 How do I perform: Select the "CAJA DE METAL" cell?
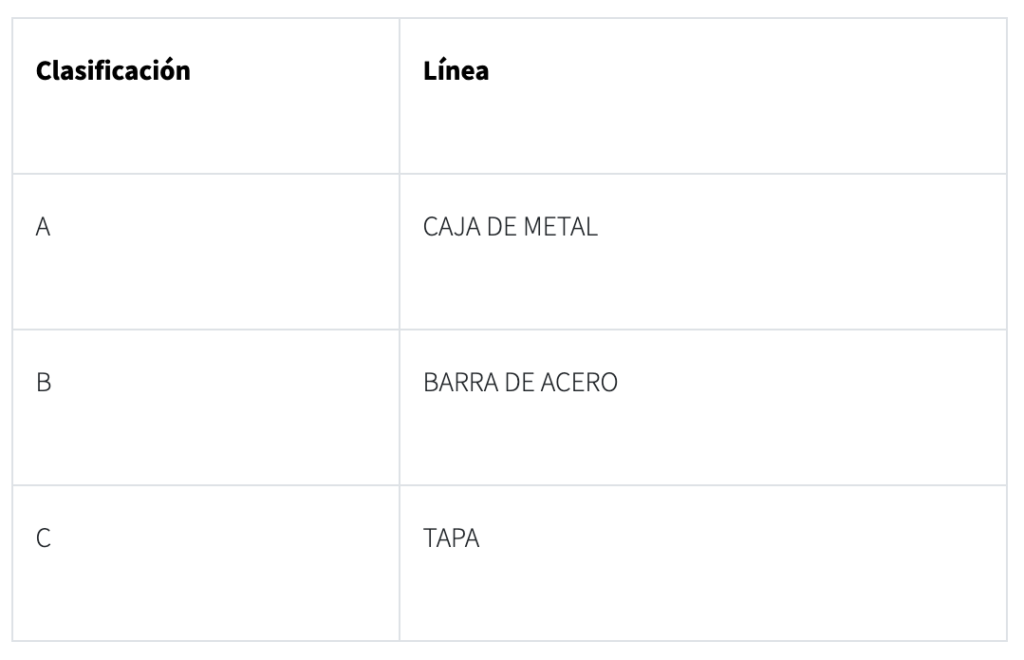tap(511, 228)
